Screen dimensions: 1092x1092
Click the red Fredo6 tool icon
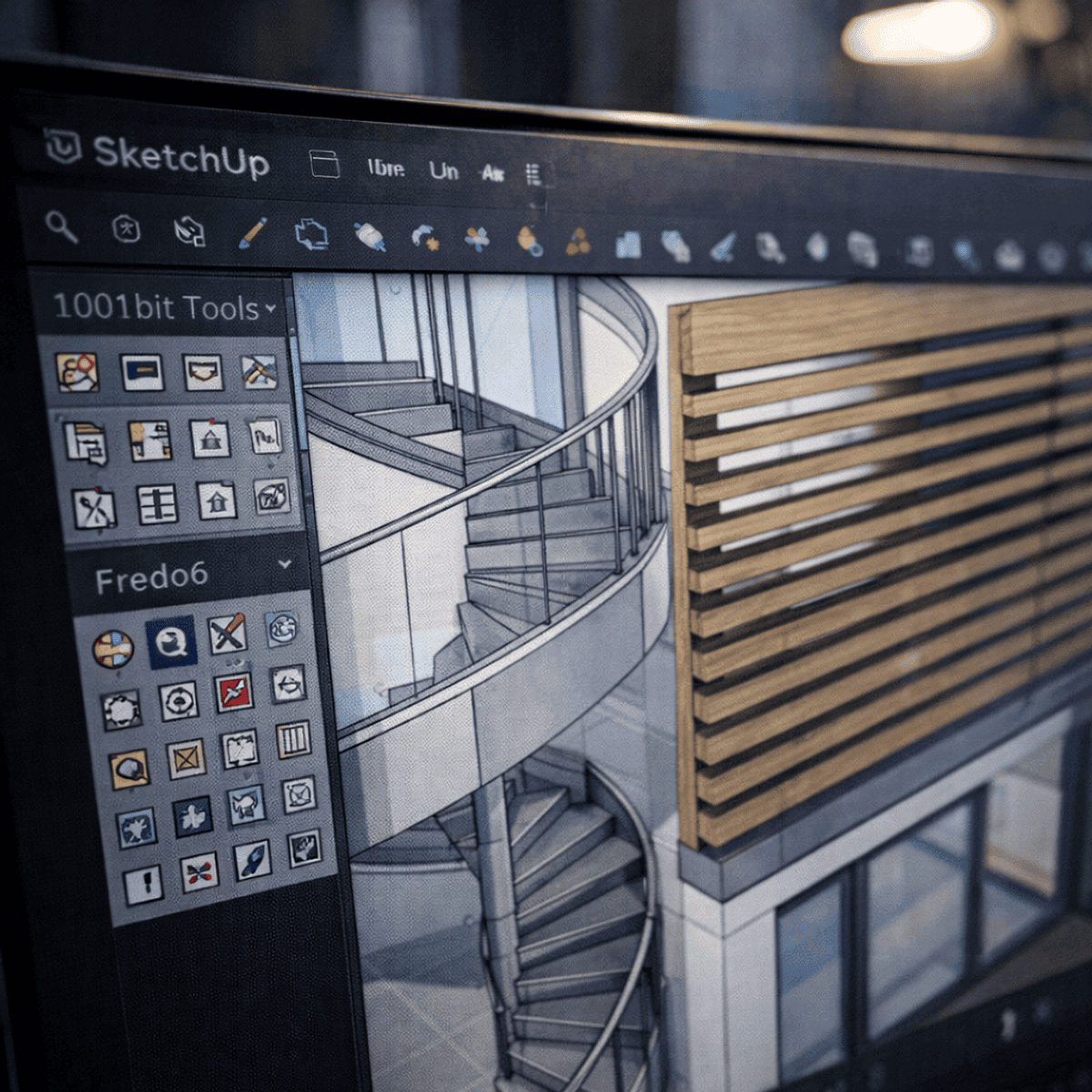pos(234,693)
